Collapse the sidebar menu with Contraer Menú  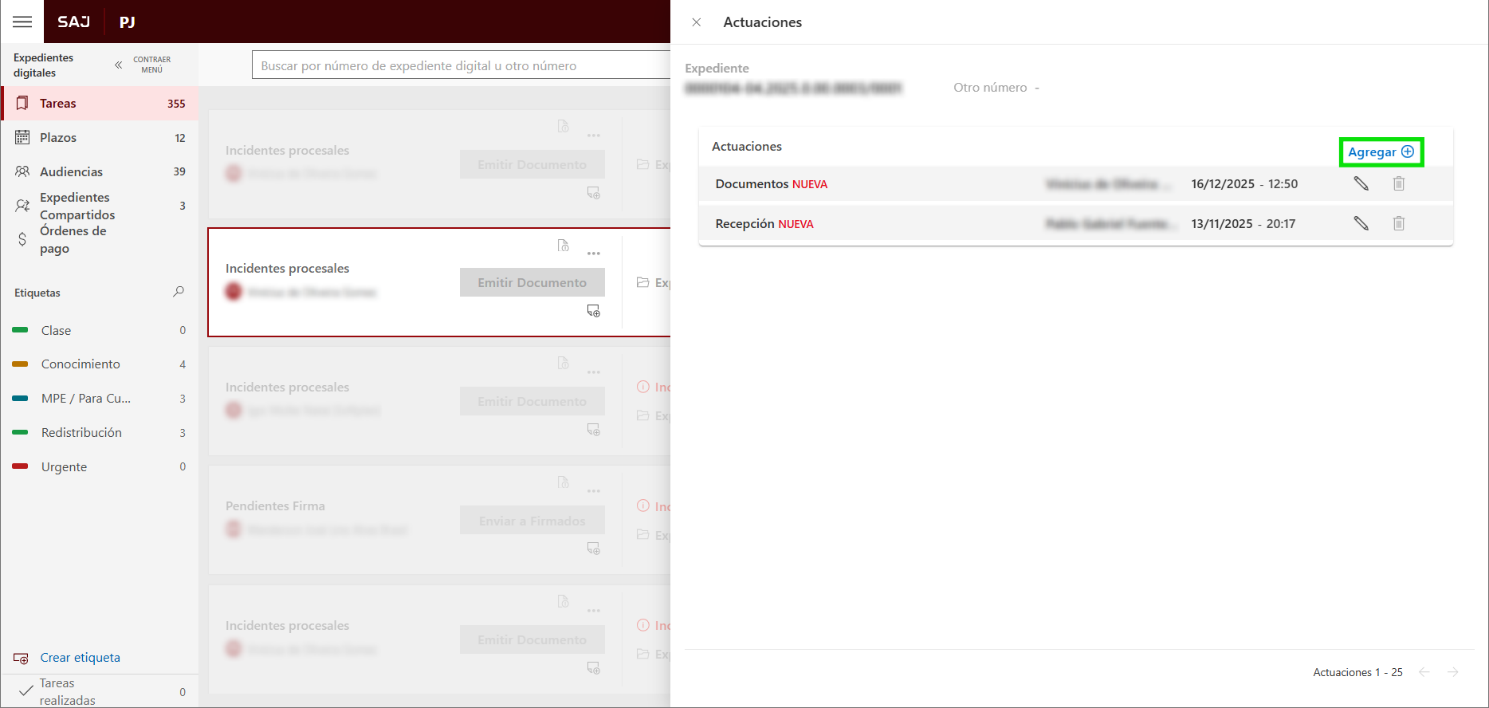tap(143, 65)
